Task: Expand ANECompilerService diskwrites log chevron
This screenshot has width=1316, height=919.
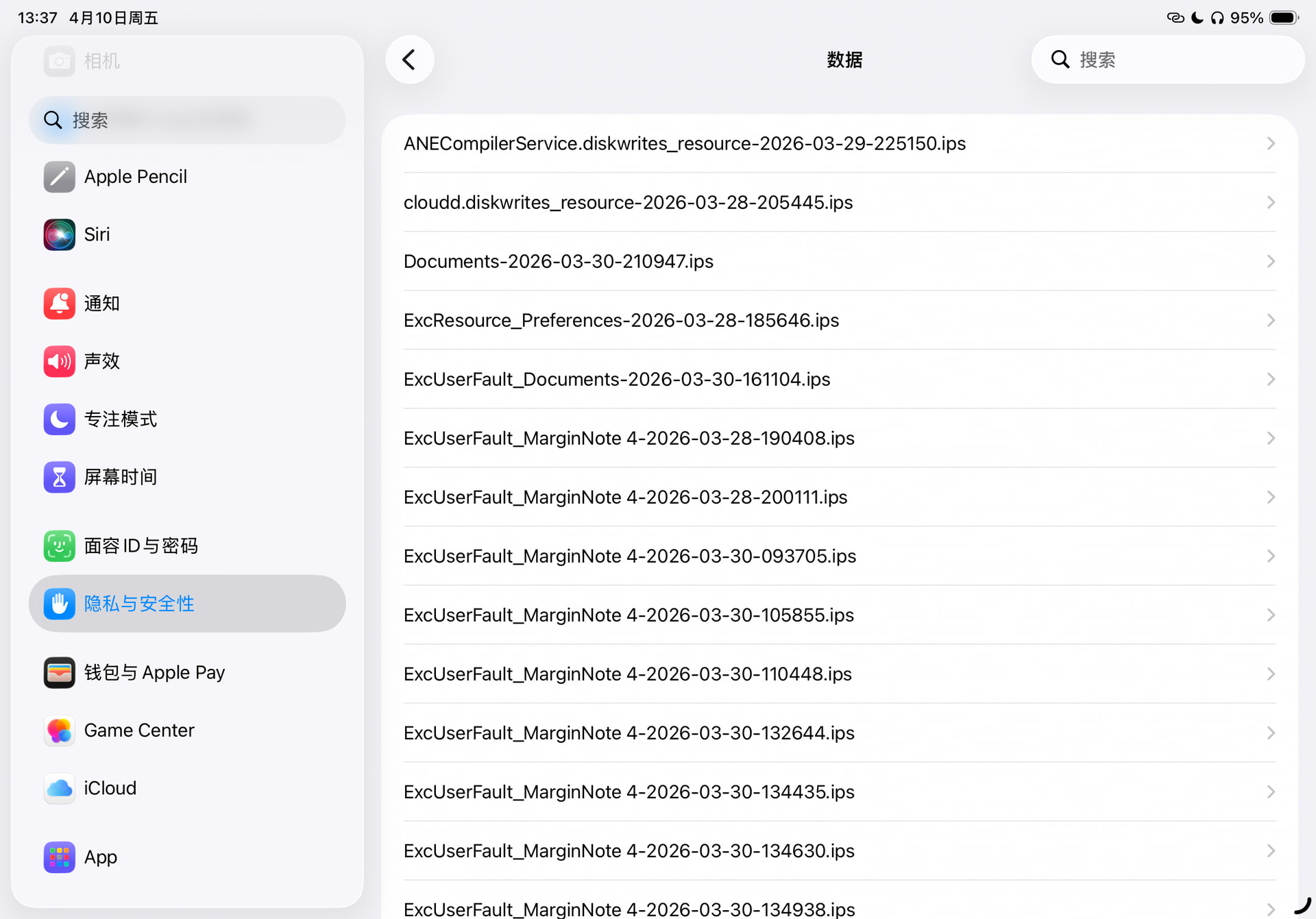Action: click(1270, 143)
